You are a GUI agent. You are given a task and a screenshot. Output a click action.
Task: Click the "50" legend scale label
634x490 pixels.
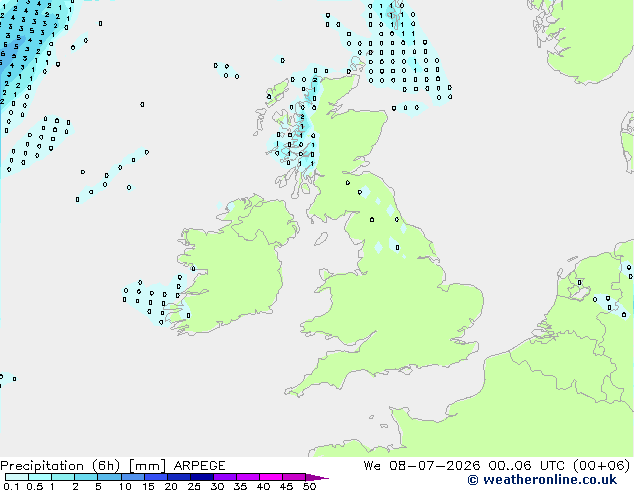[x=309, y=486]
